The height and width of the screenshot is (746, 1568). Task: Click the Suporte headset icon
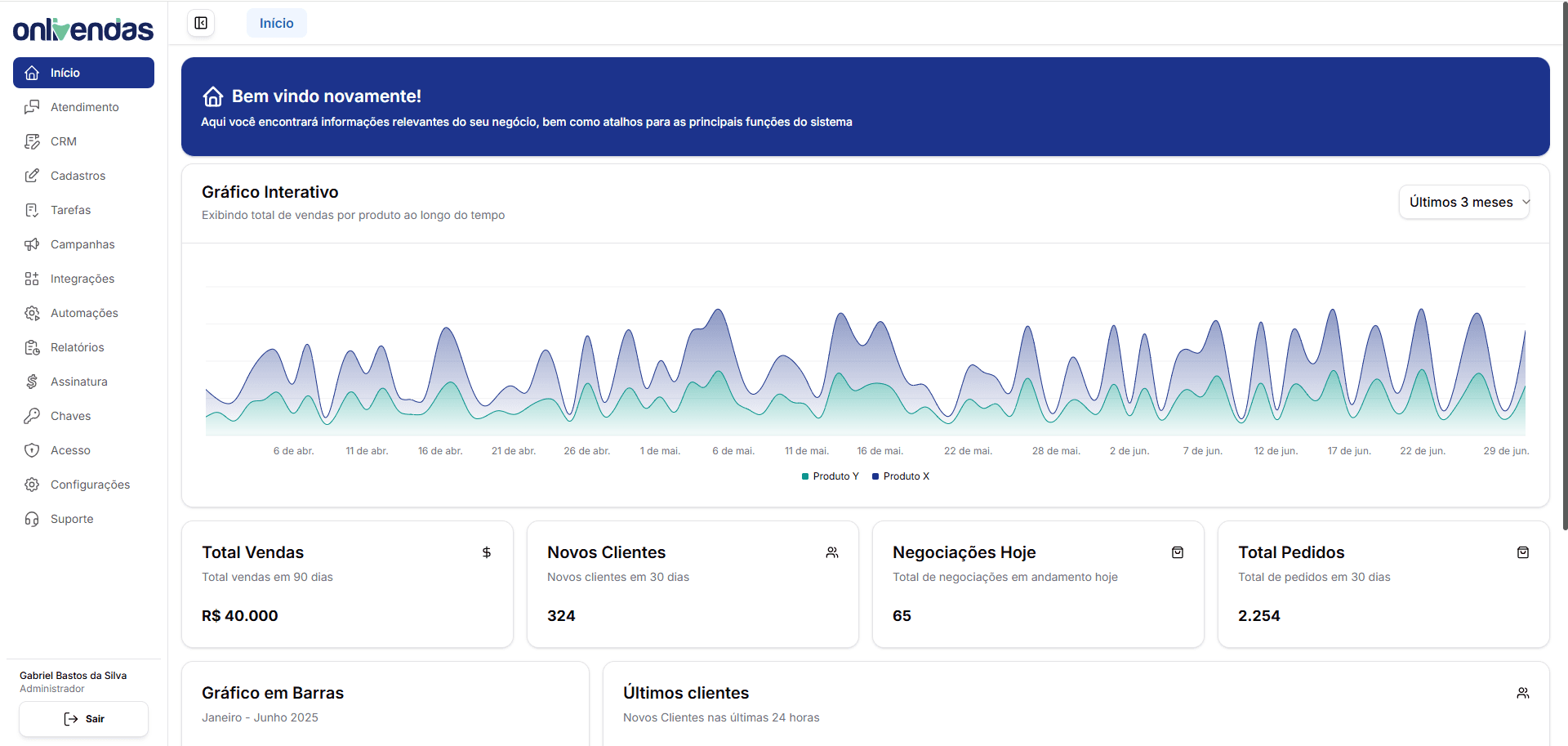pyautogui.click(x=32, y=518)
